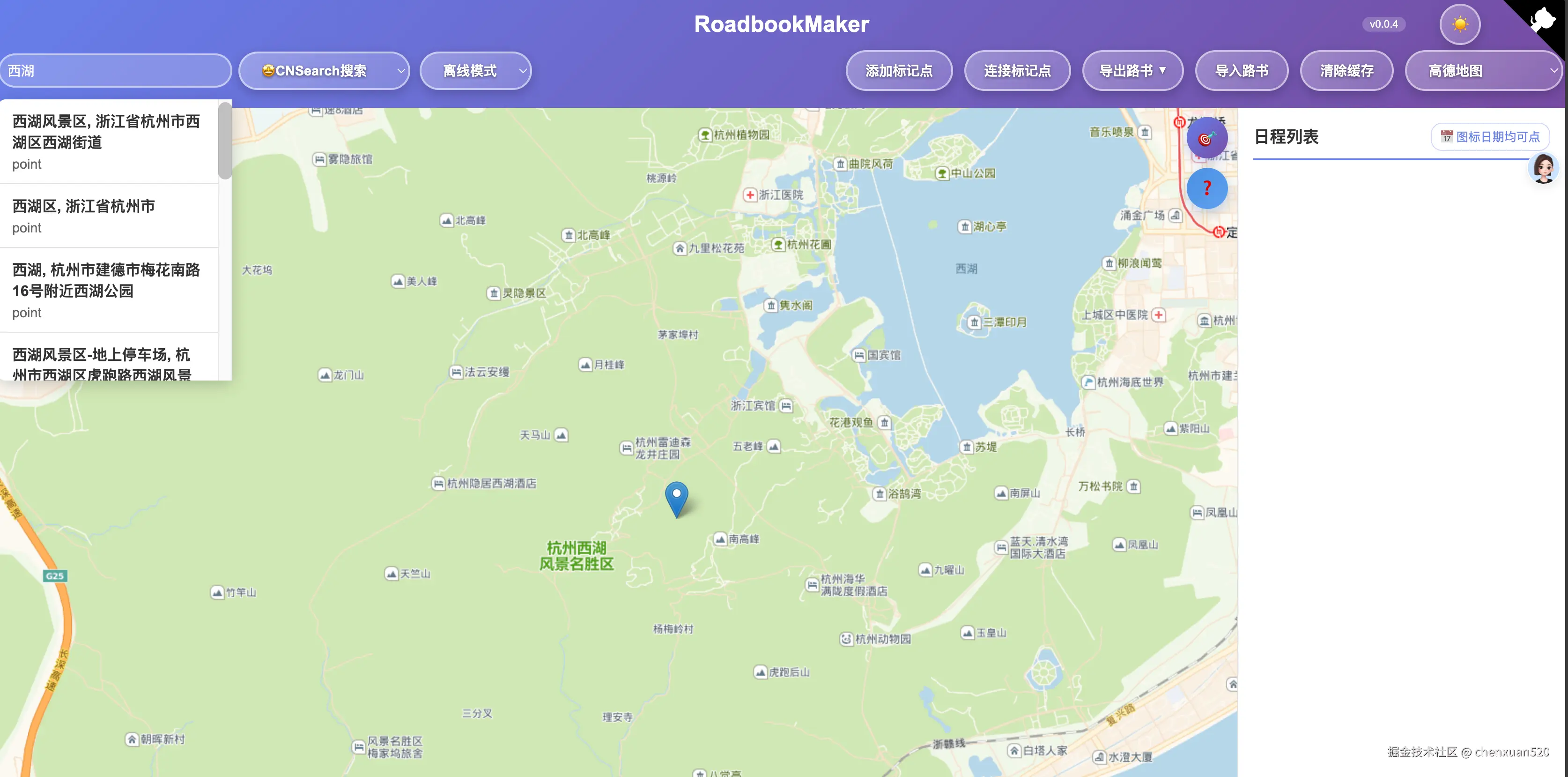This screenshot has width=1568, height=777.
Task: Click the girl avatar icon
Action: [1543, 169]
